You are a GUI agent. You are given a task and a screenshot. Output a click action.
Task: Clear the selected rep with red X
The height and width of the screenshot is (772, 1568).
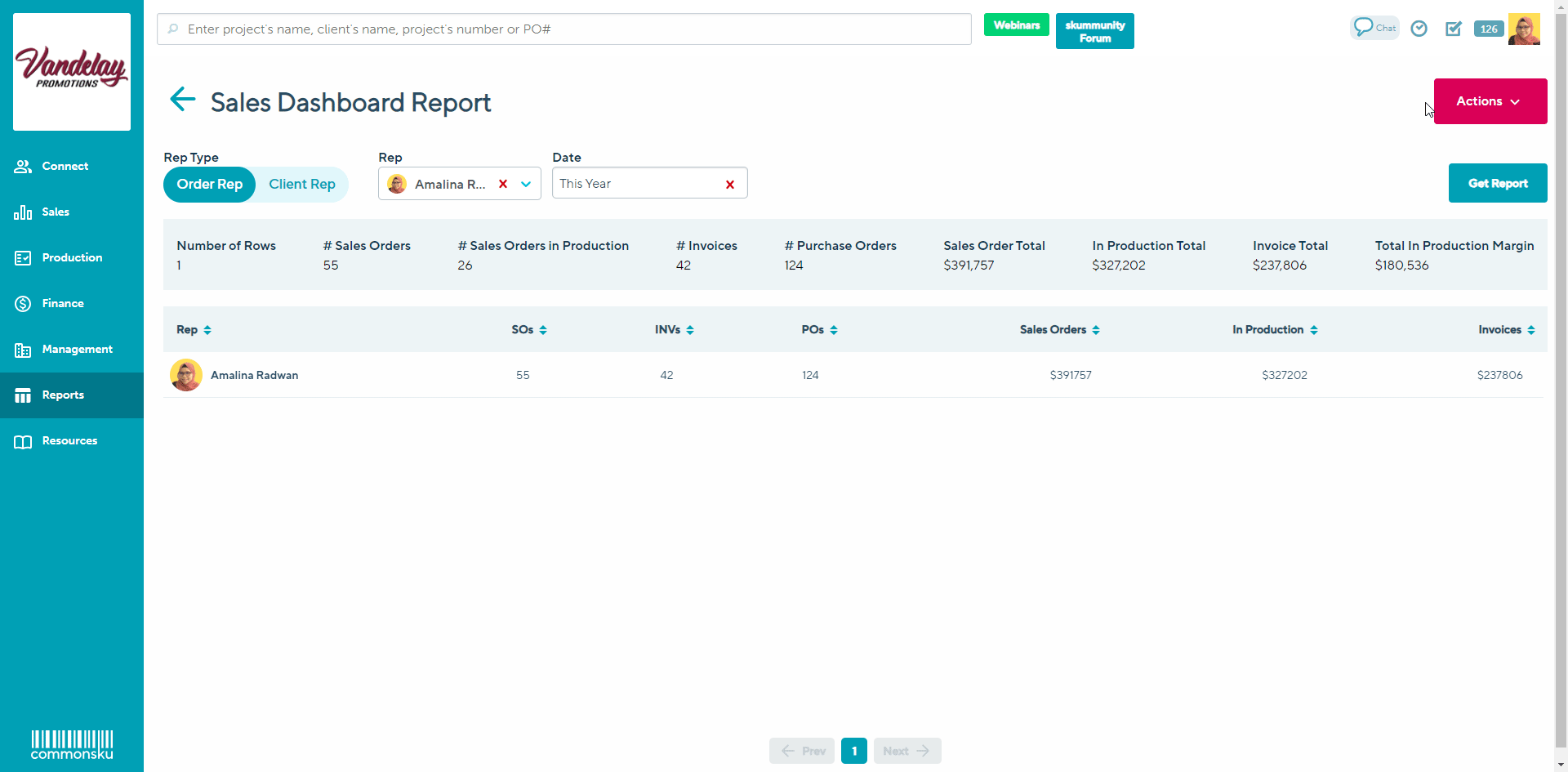(503, 184)
